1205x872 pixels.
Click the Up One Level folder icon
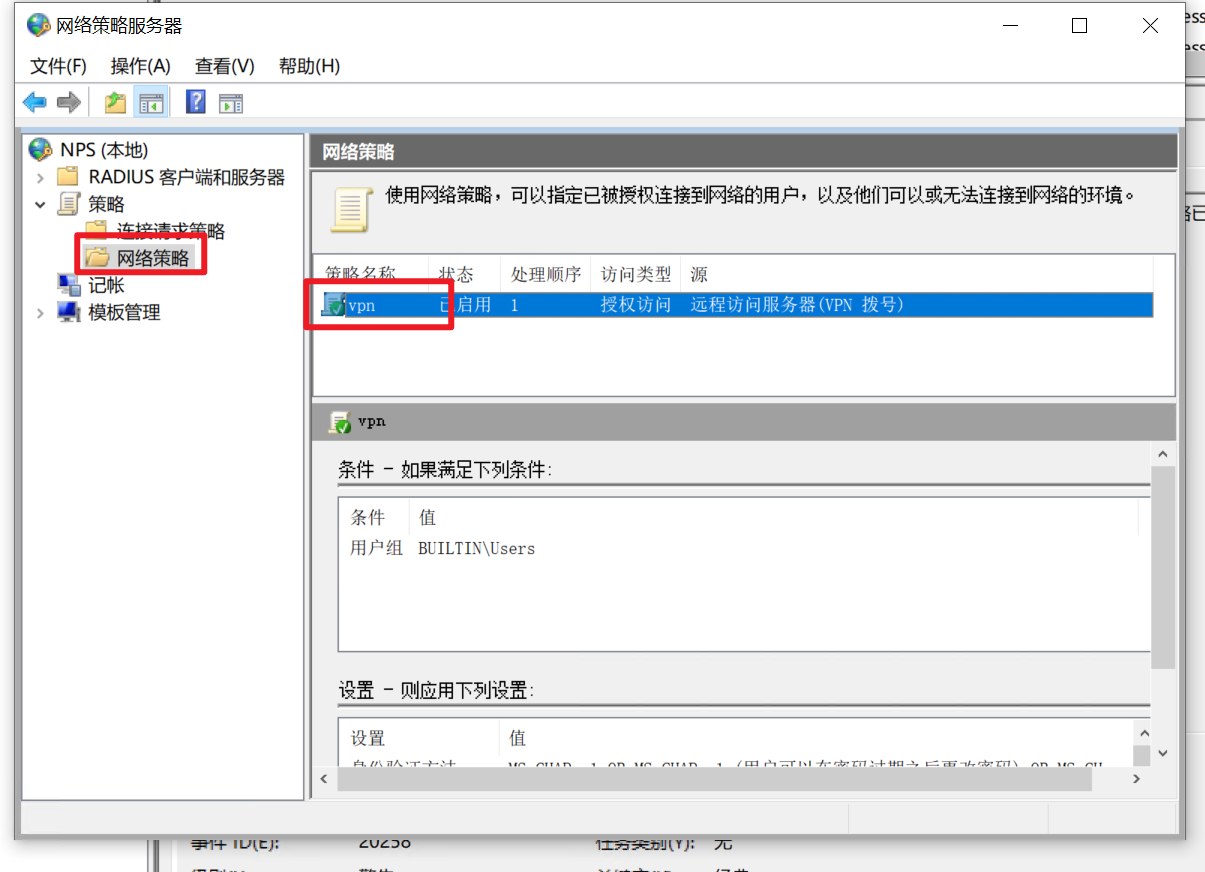[115, 102]
